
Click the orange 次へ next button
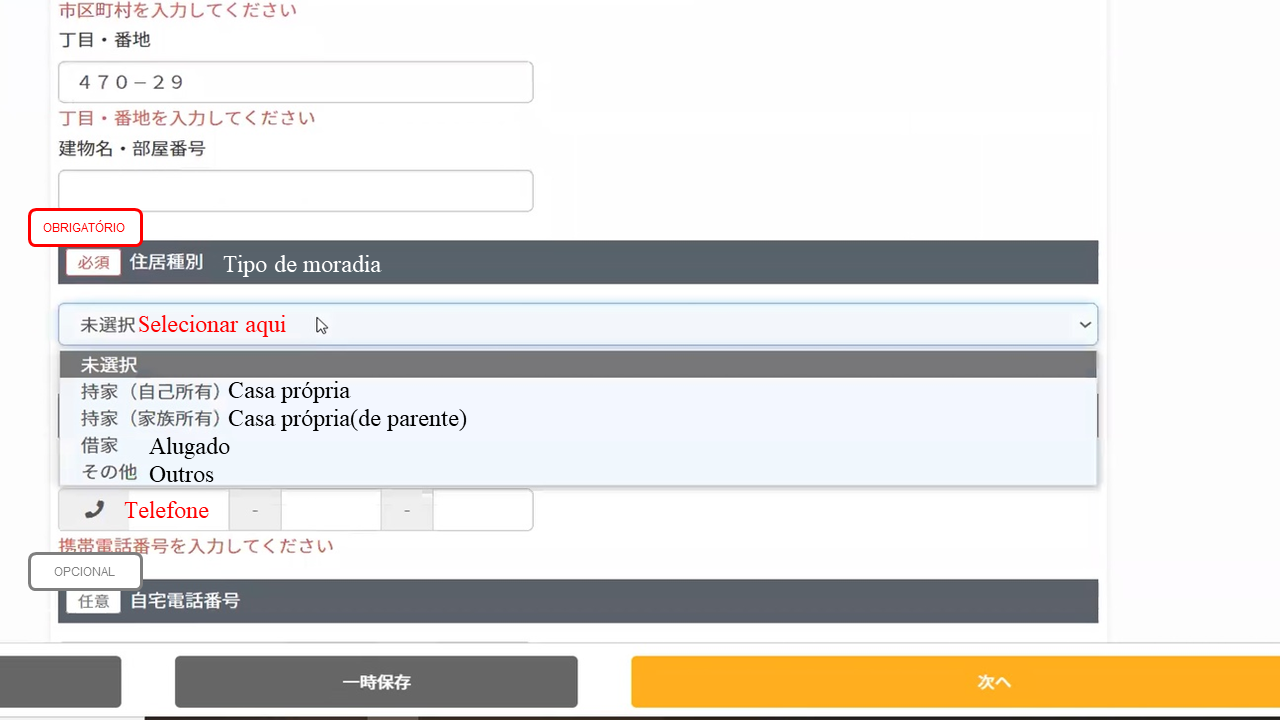click(x=955, y=682)
